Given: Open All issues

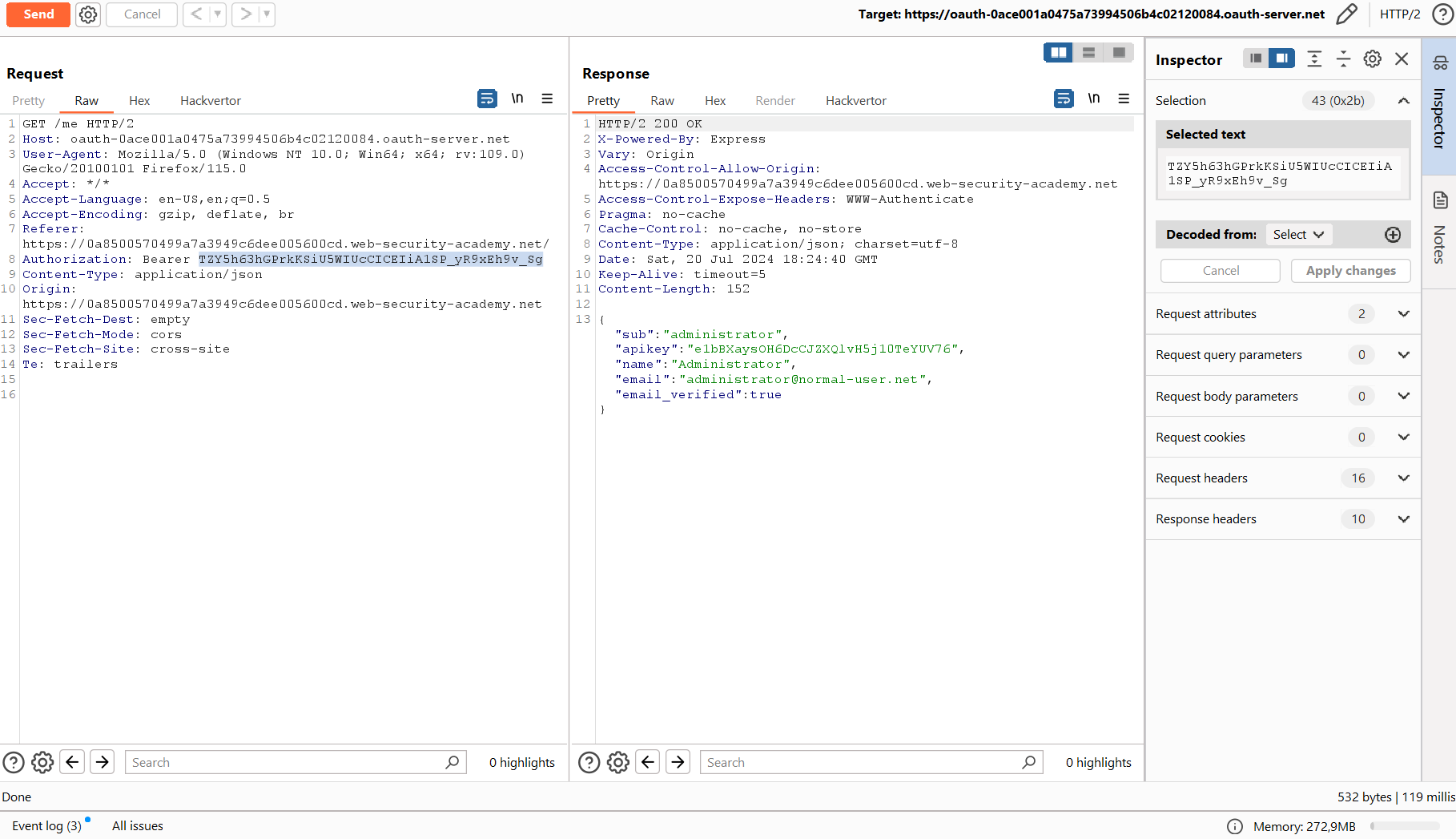Looking at the screenshot, I should [x=138, y=826].
